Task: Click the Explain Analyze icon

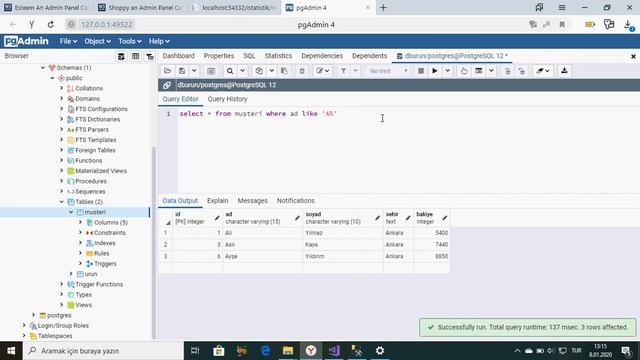Action: coord(479,71)
